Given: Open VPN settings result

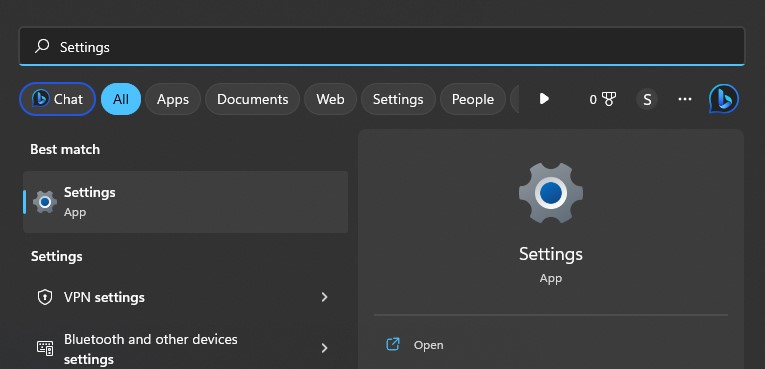Looking at the screenshot, I should pyautogui.click(x=185, y=297).
